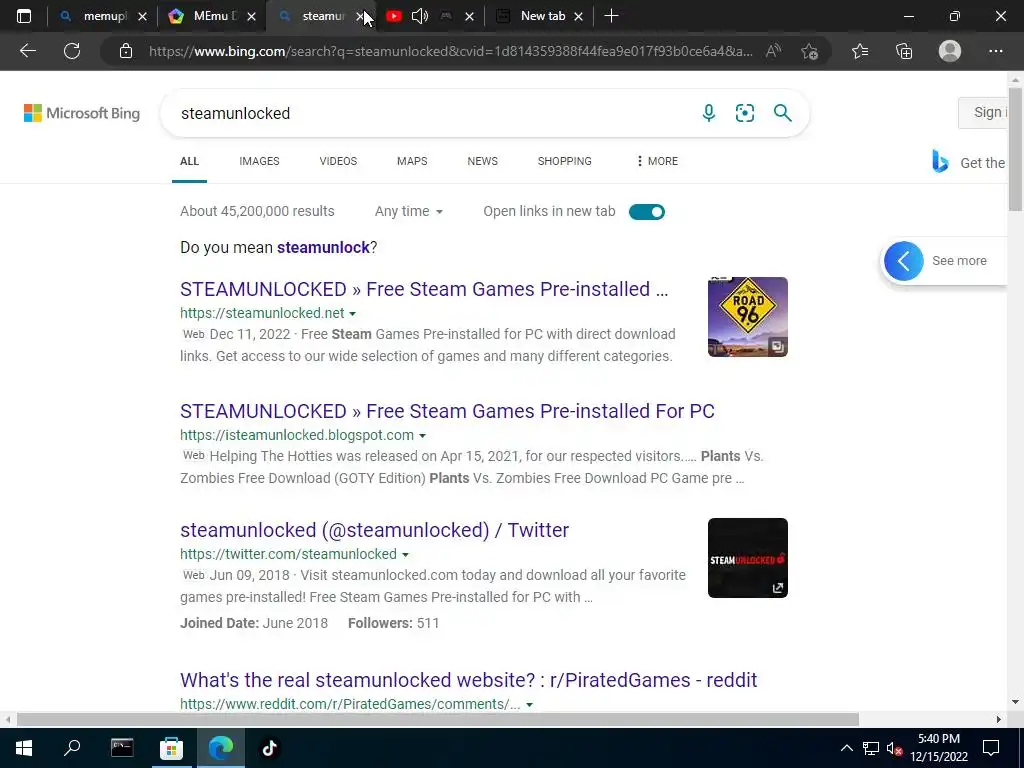Expand arrow next to twitter.com/steamunlocked URL
1024x768 pixels.
pyautogui.click(x=406, y=555)
